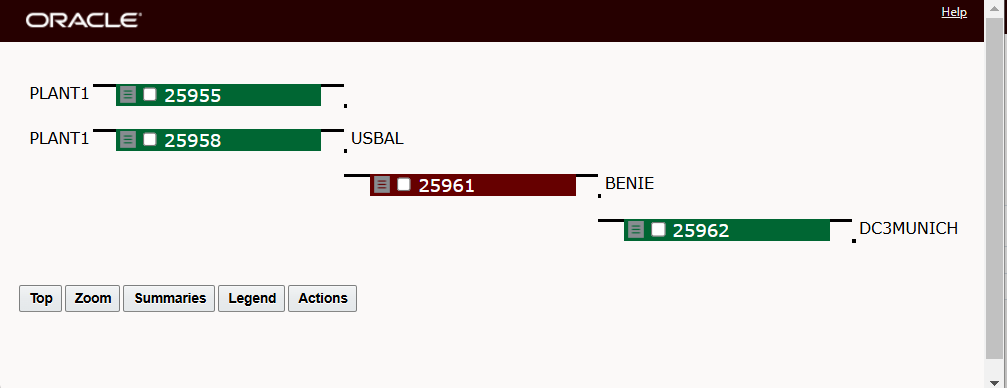Screen dimensions: 1007x388
Task: Click the green 25962 shipment bar
Action: pos(727,230)
